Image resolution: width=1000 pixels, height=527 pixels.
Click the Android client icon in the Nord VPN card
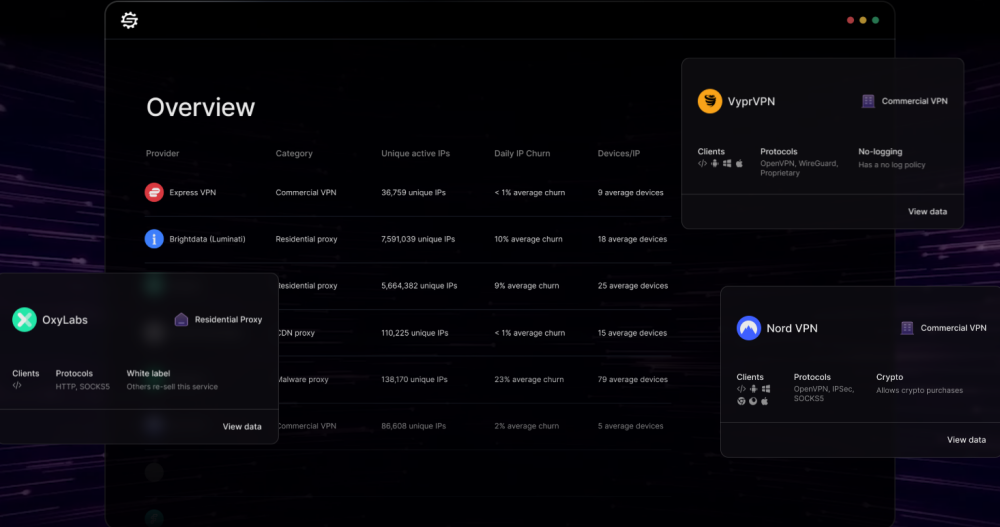pyautogui.click(x=753, y=389)
